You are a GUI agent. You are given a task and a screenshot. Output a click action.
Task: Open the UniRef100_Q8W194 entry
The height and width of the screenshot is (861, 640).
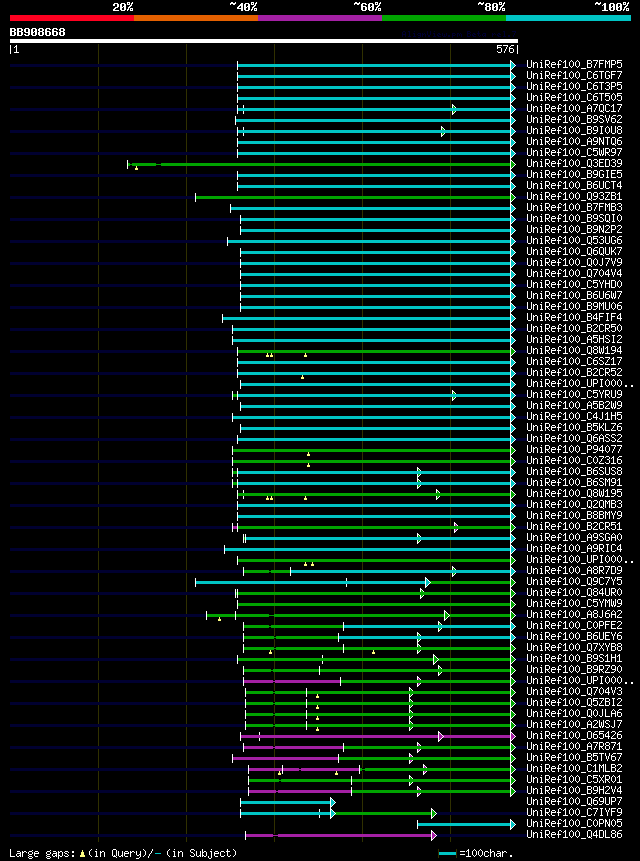tap(574, 350)
